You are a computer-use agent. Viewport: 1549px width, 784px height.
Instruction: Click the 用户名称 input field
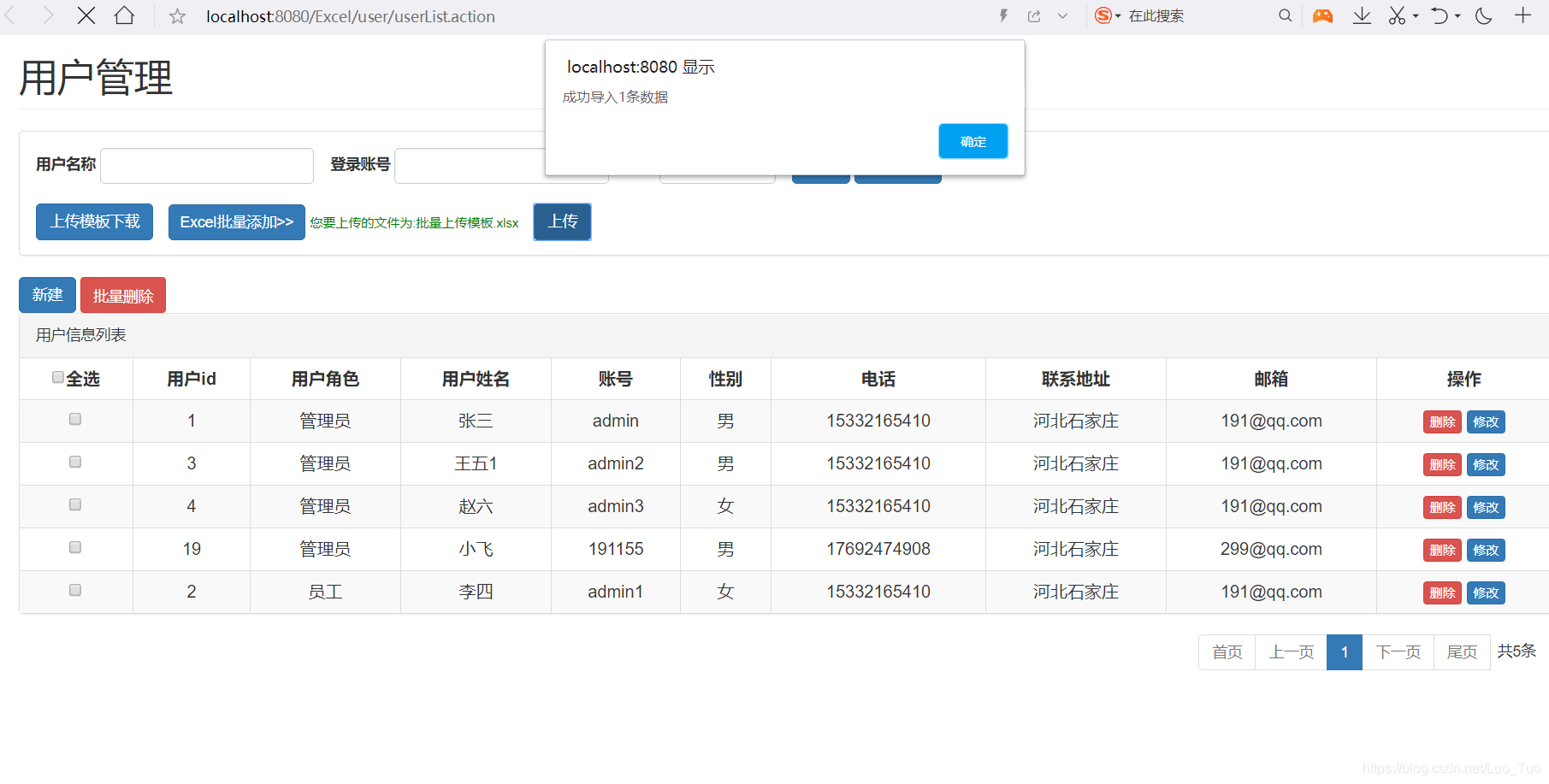207,166
